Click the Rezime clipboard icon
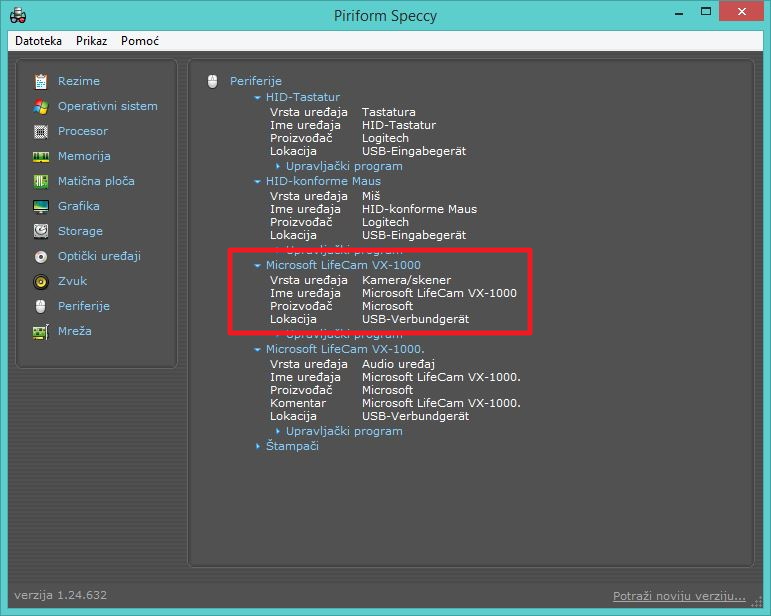 click(x=41, y=81)
